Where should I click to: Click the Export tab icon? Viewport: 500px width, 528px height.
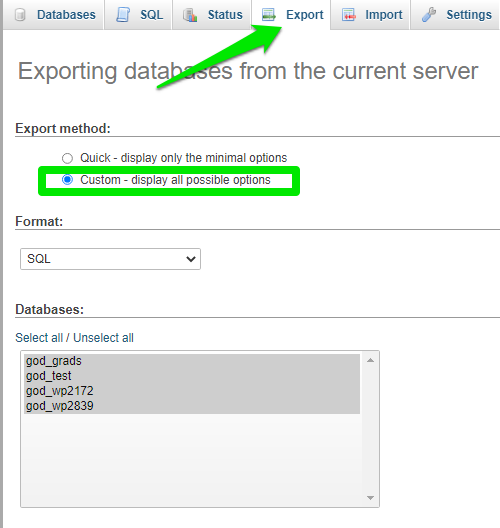[x=269, y=15]
